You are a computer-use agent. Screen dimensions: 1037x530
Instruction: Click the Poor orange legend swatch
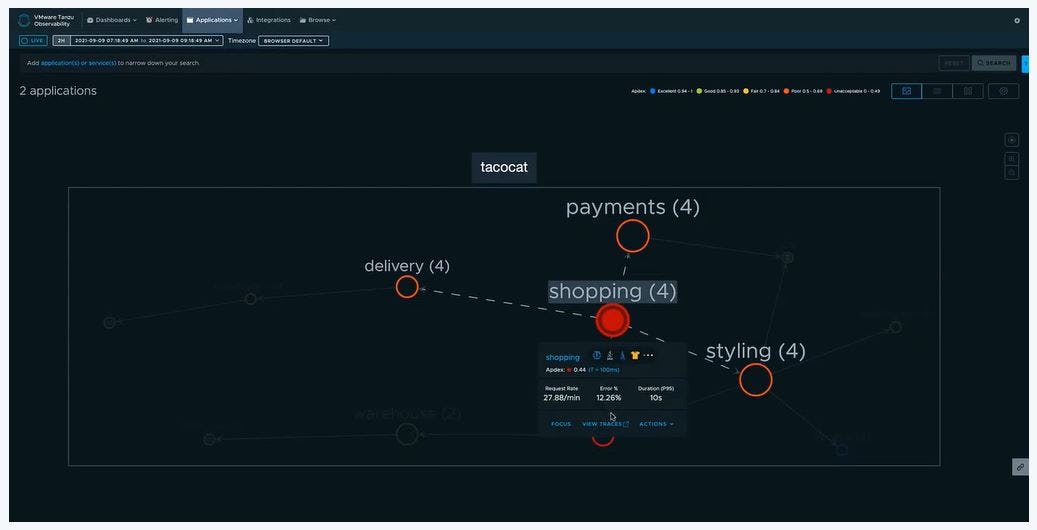[786, 91]
